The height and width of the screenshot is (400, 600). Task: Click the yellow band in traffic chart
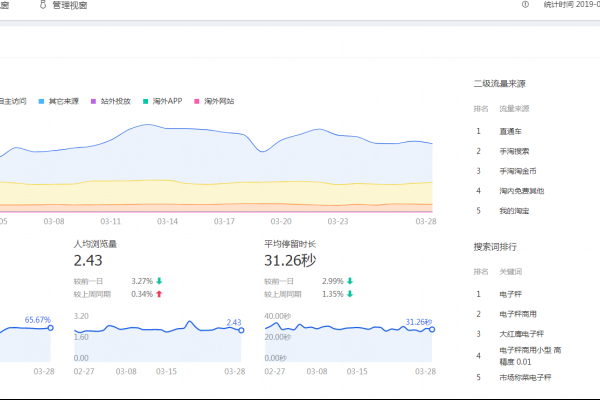[214, 193]
